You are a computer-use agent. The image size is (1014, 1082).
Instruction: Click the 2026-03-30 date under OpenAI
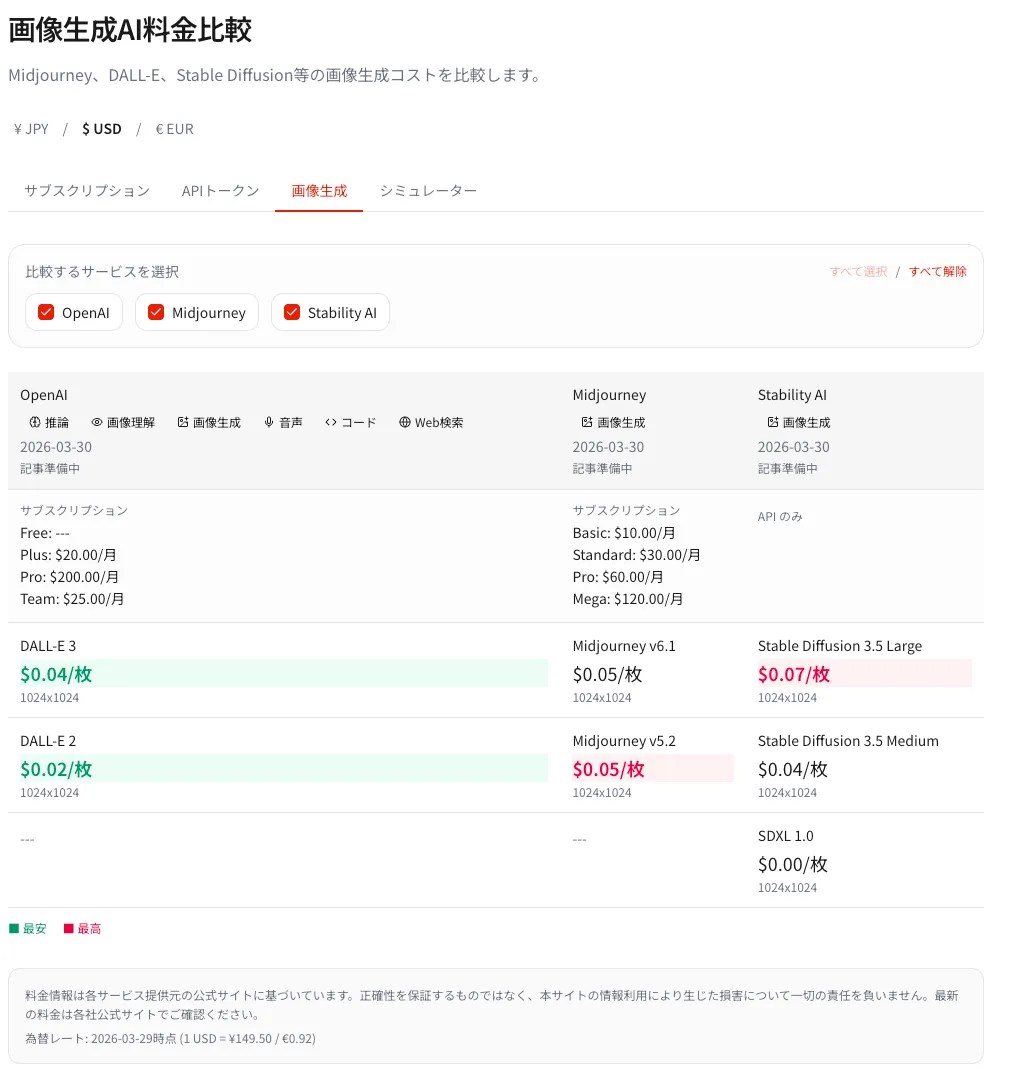[x=56, y=447]
